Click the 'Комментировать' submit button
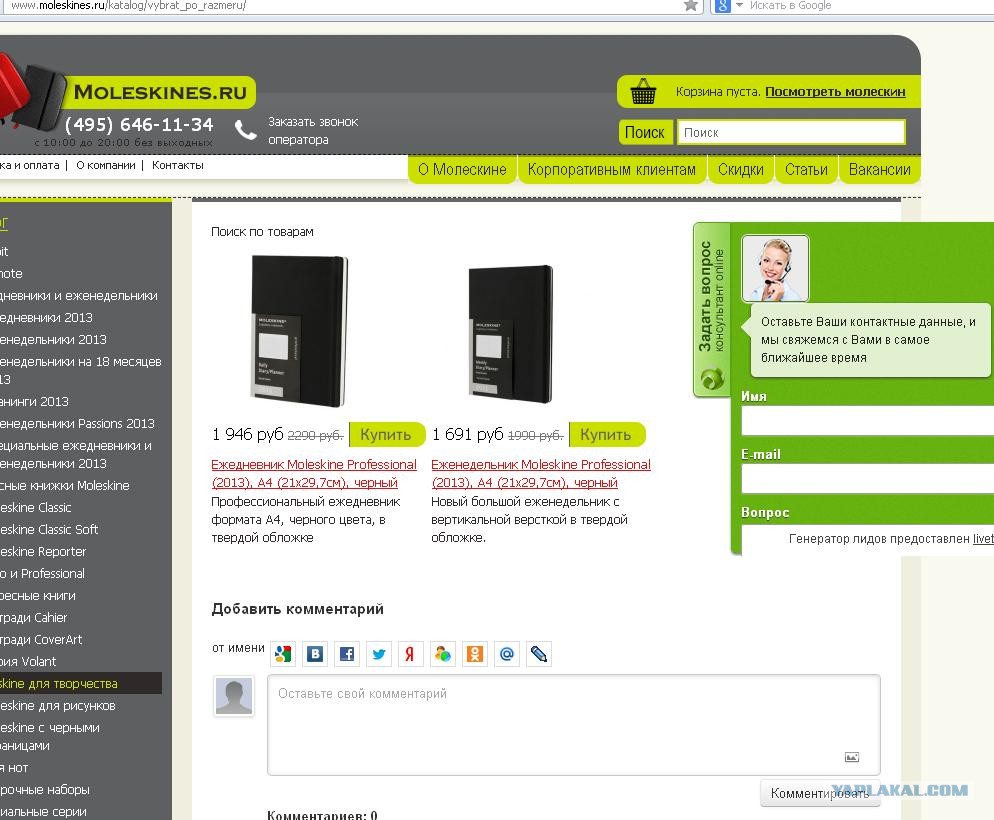The height and width of the screenshot is (820, 994). click(820, 793)
